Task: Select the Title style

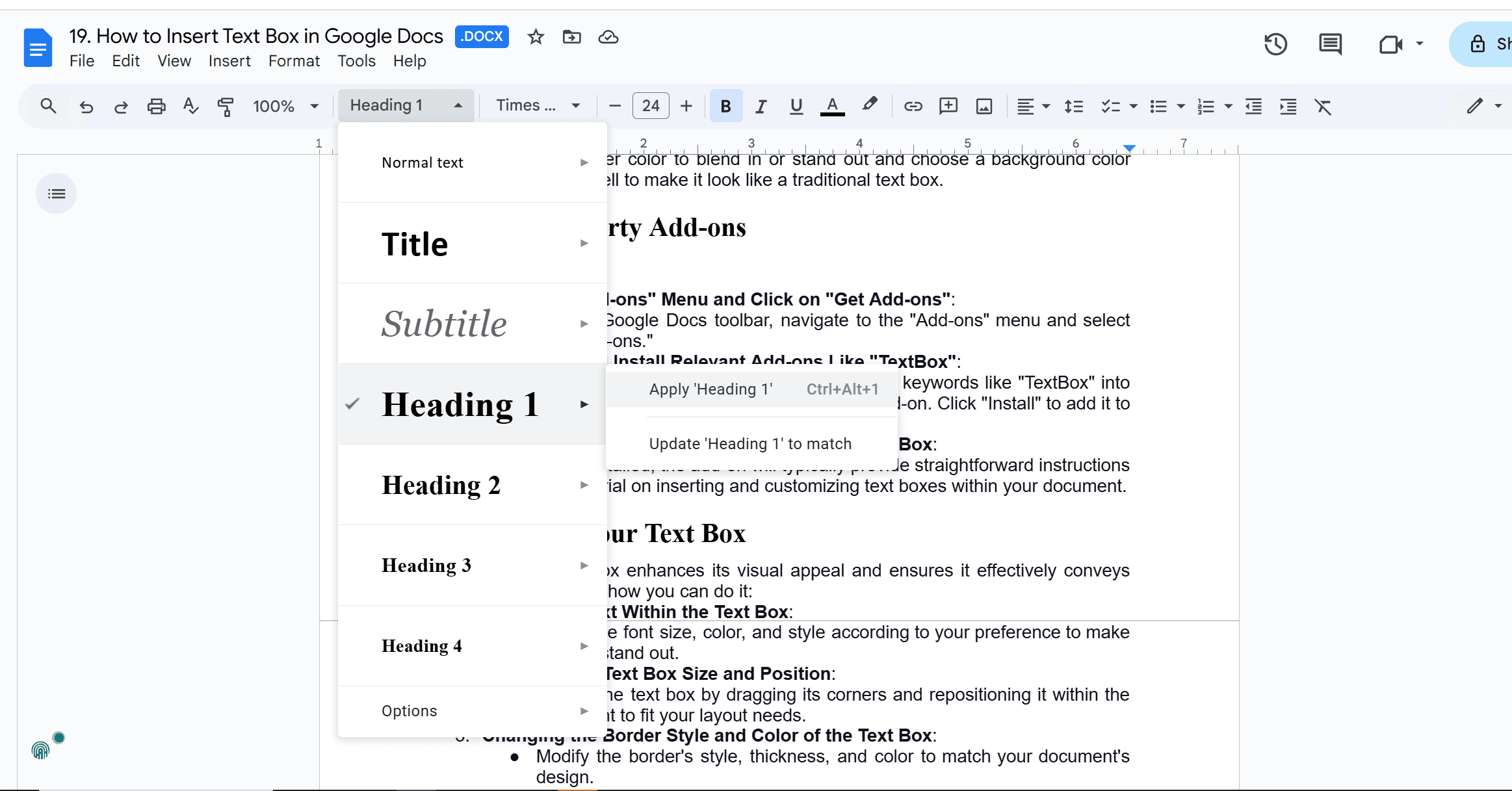Action: pos(473,243)
